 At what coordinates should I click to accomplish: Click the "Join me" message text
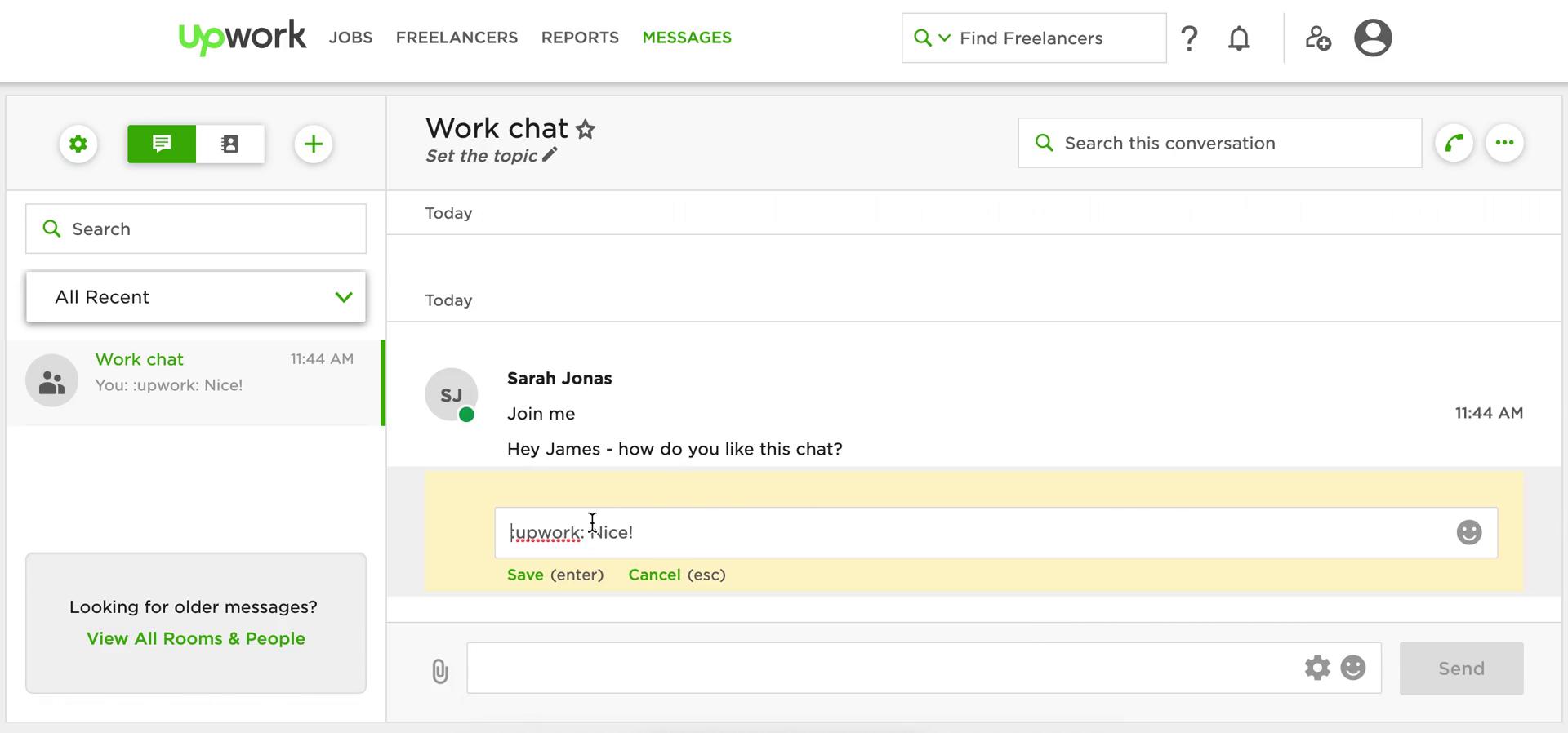(x=541, y=414)
